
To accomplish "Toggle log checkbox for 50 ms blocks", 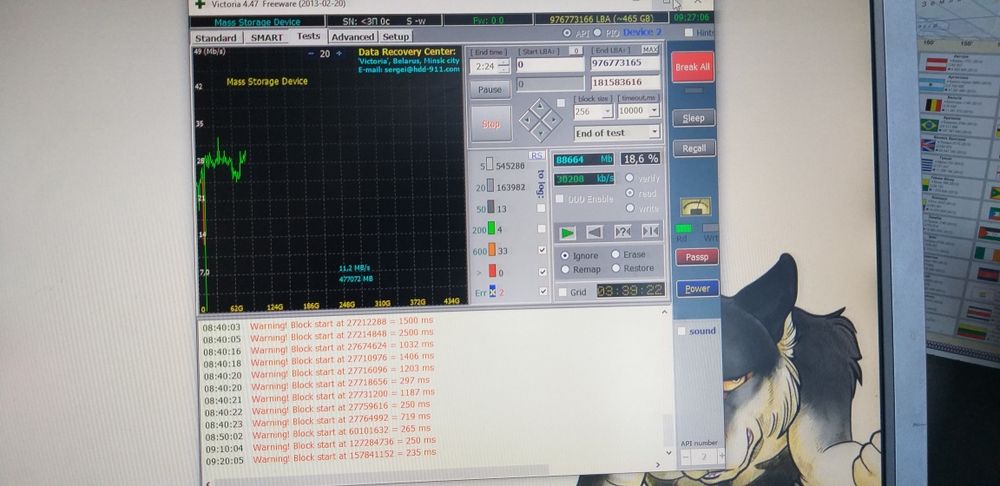I will pyautogui.click(x=541, y=208).
